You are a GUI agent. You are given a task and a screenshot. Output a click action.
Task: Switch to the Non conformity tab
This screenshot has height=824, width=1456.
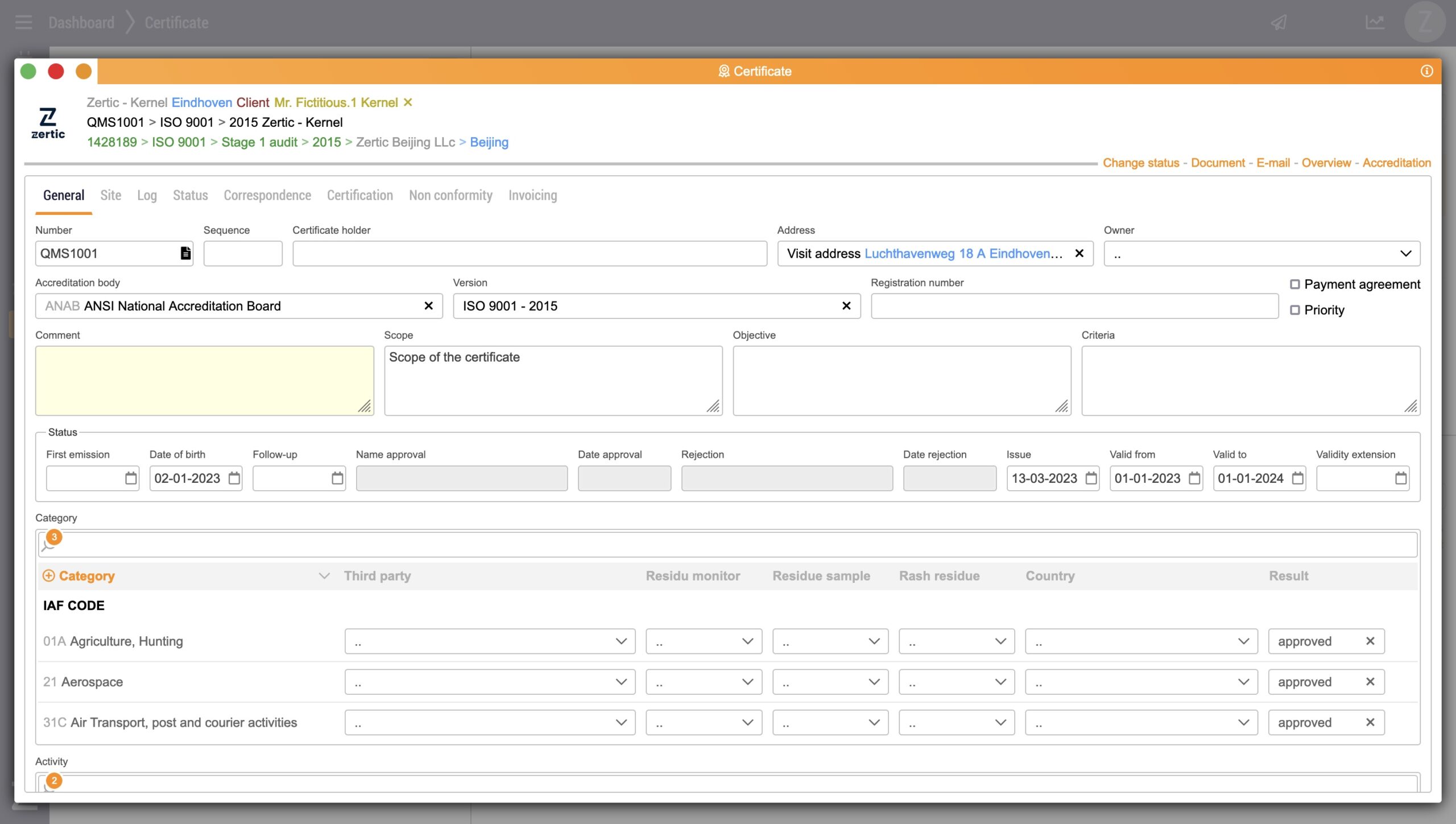pos(450,196)
